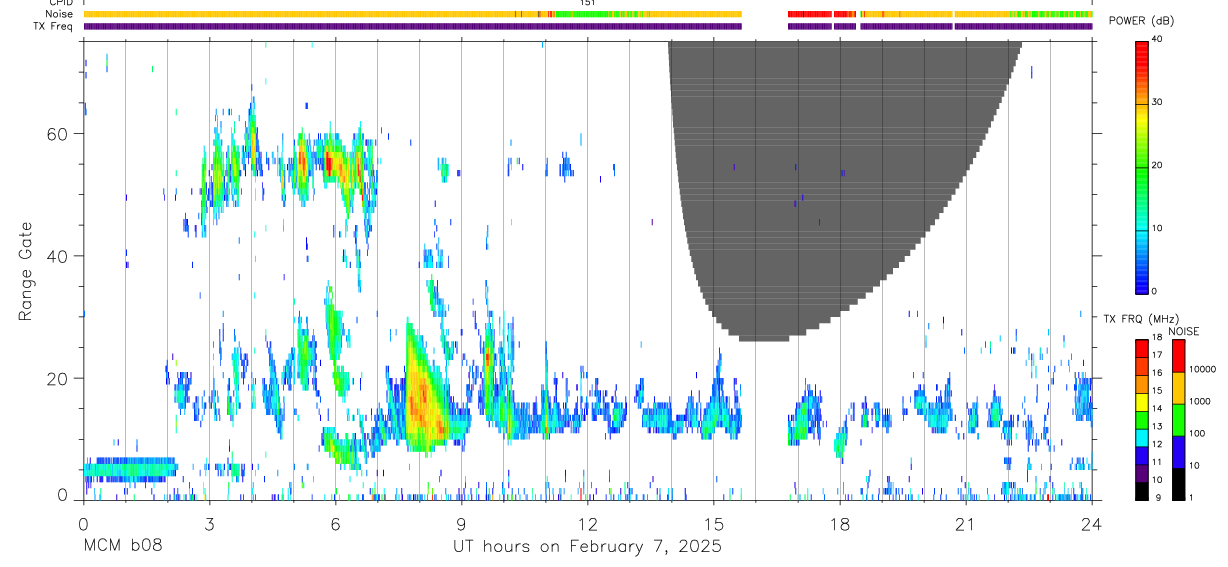Screen dimensions: 1228x567
Task: Click the 60 tick on the Range Gate axis
Action: click(x=58, y=134)
